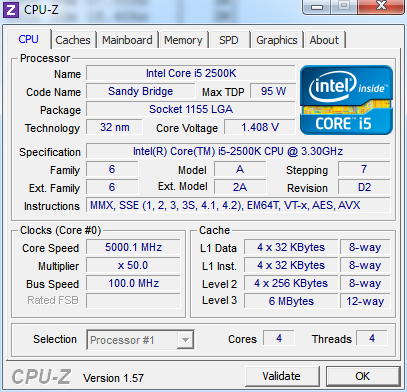The height and width of the screenshot is (392, 407).
Task: Open the Mainboard tab
Action: coord(127,40)
